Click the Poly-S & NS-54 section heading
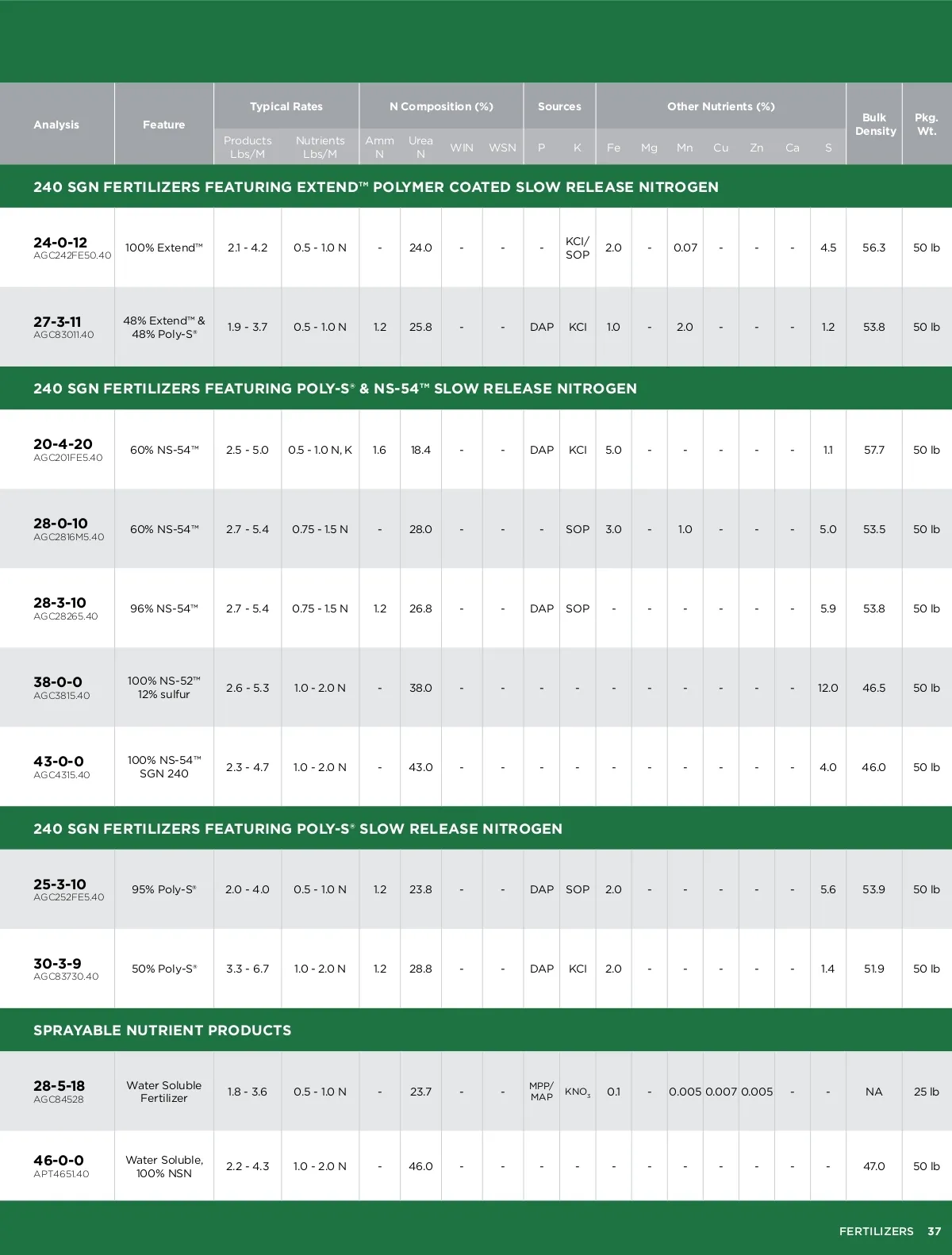 [335, 389]
